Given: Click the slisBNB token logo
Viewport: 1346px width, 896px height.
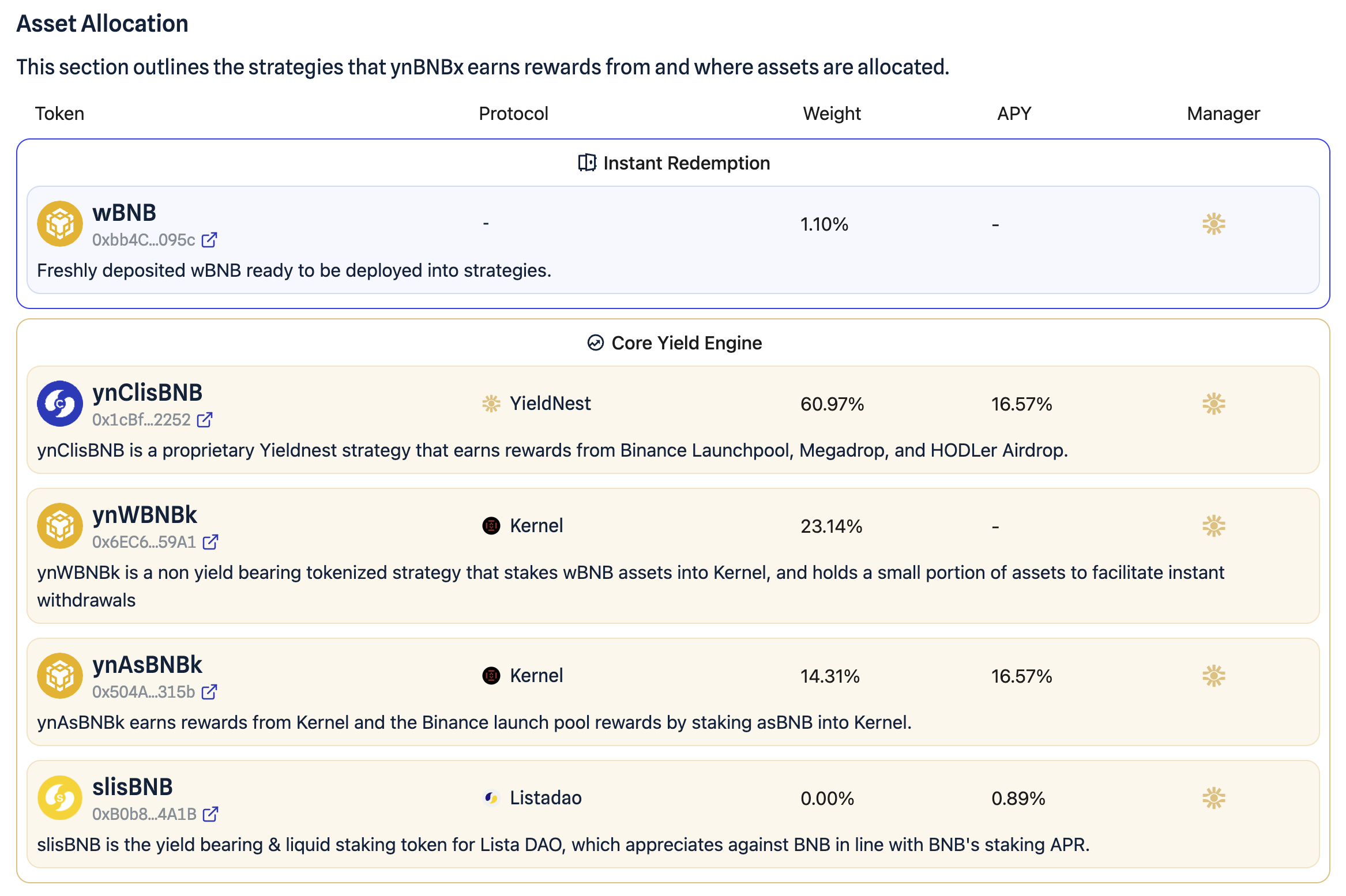Looking at the screenshot, I should pos(60,798).
